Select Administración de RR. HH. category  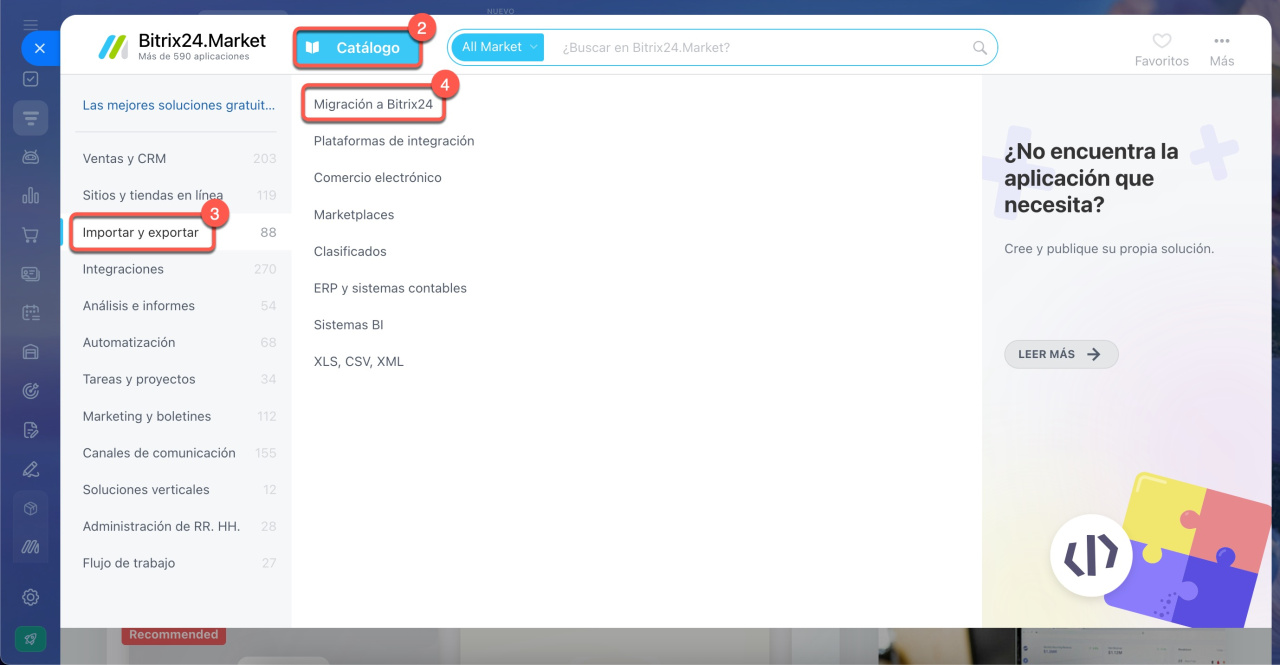tap(179, 526)
